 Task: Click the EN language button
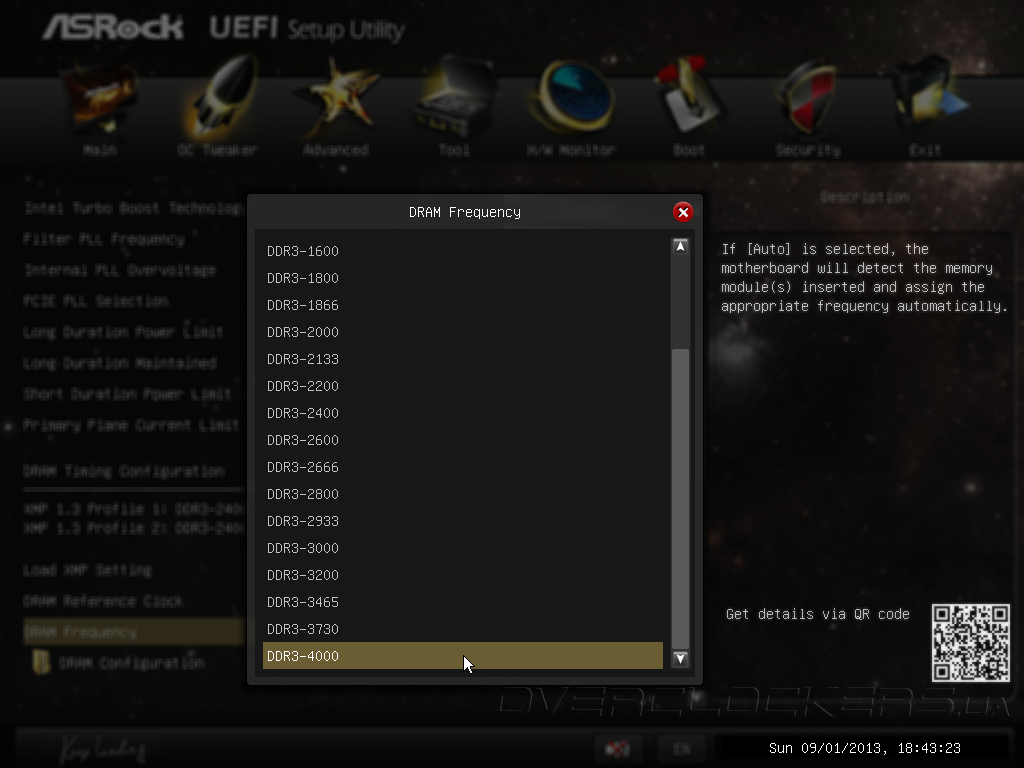(x=682, y=748)
